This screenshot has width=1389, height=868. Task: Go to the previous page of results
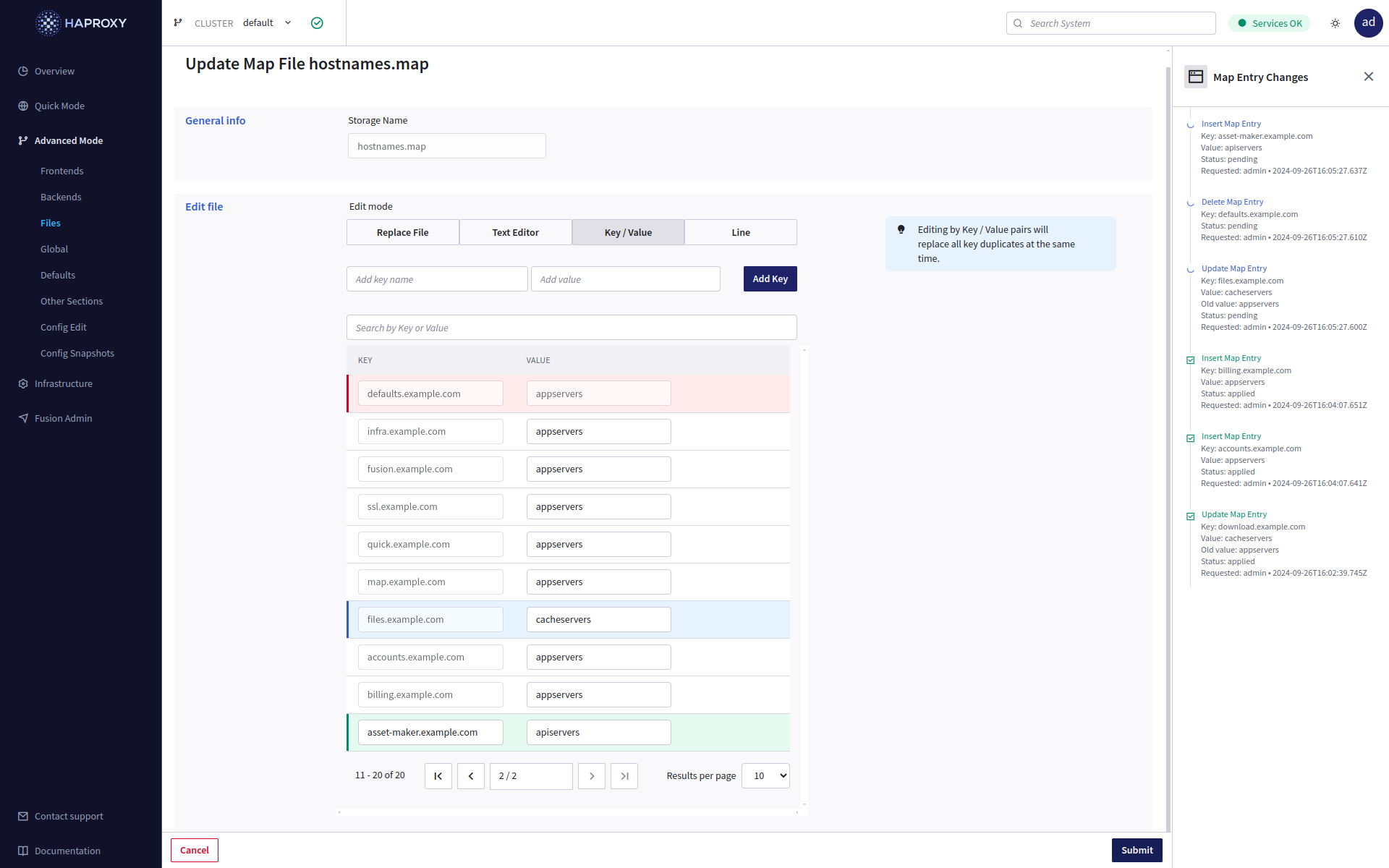pyautogui.click(x=471, y=776)
